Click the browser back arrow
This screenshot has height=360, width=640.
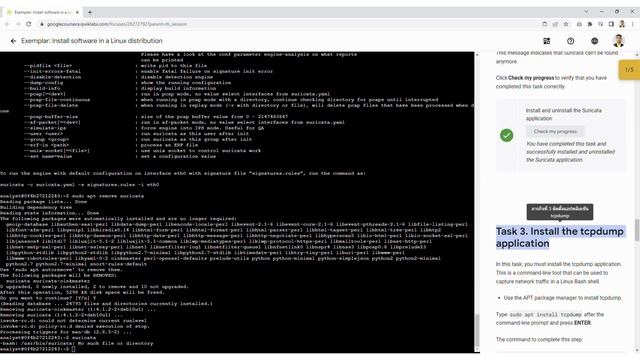pyautogui.click(x=7, y=24)
